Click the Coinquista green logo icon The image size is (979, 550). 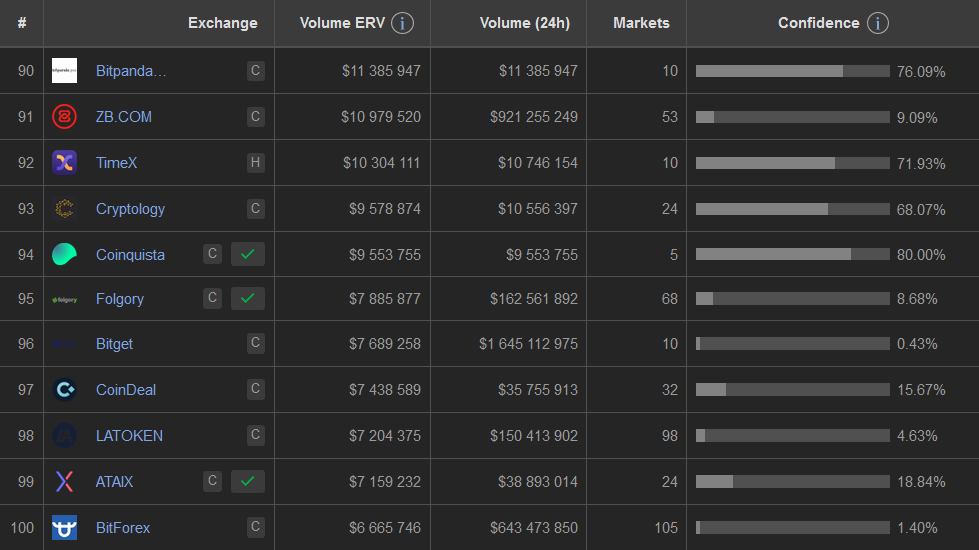64,254
